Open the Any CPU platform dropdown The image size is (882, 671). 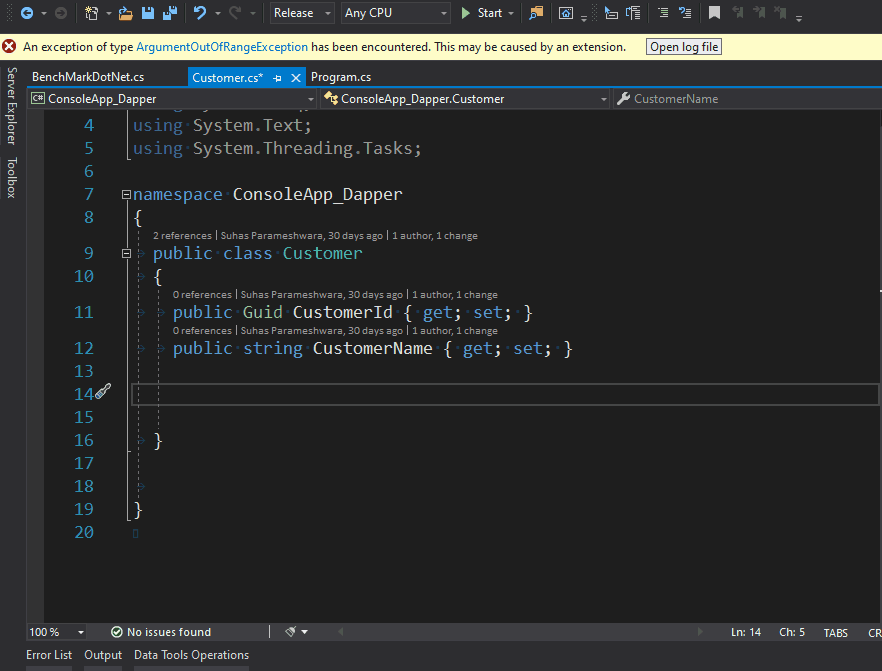(x=395, y=13)
